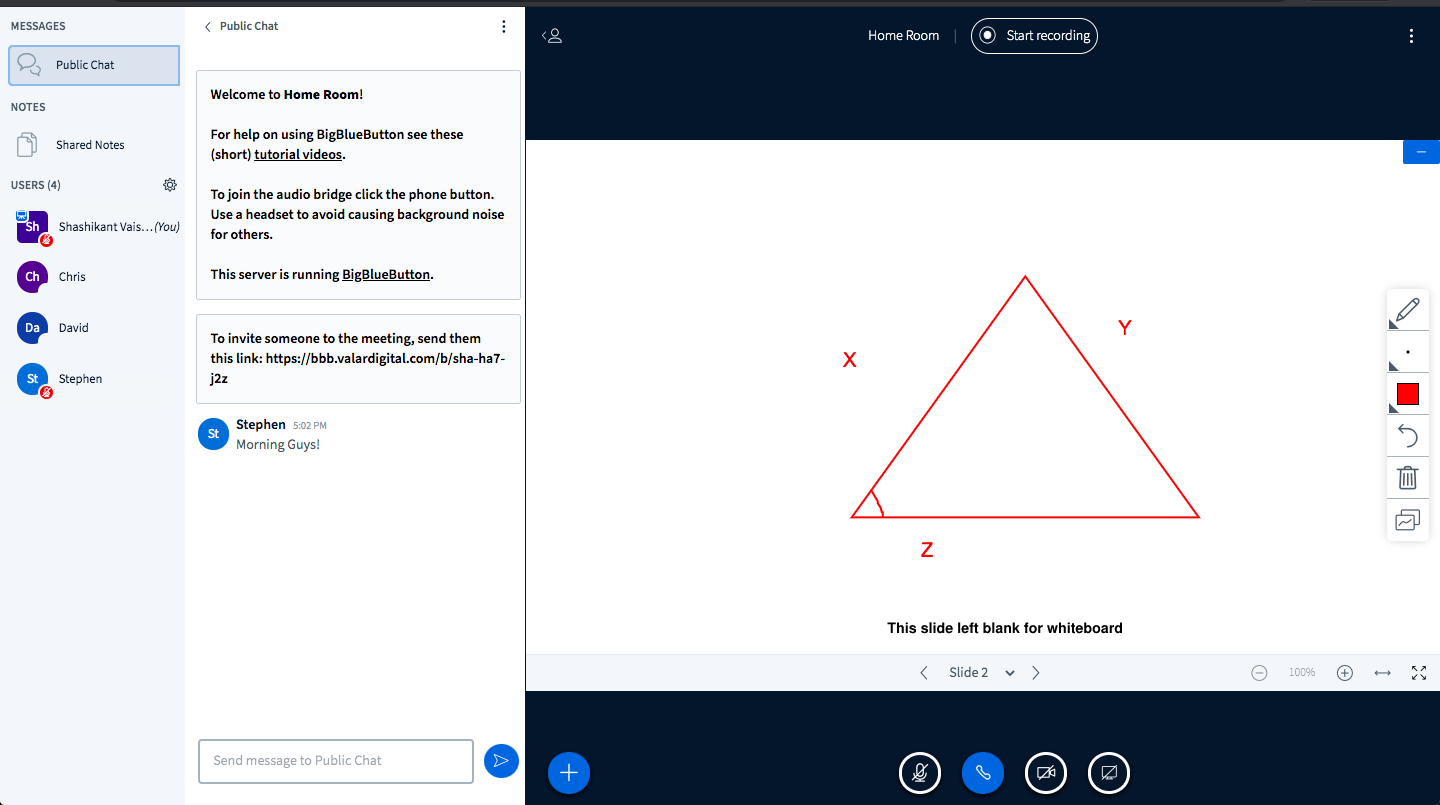Image resolution: width=1440 pixels, height=805 pixels.
Task: Open the actions plus menu
Action: [x=569, y=772]
